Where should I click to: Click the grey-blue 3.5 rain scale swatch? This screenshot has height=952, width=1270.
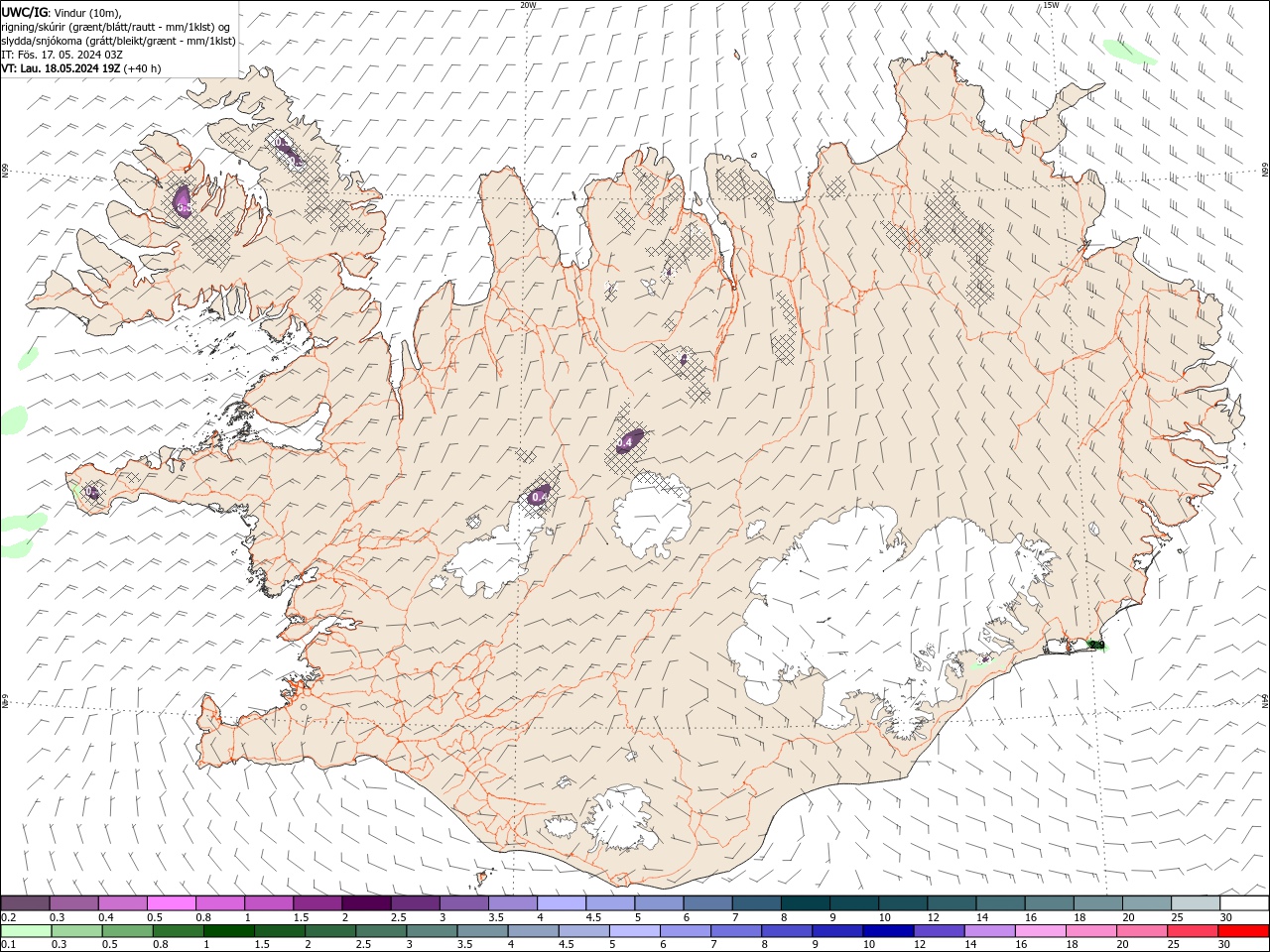pos(482,931)
